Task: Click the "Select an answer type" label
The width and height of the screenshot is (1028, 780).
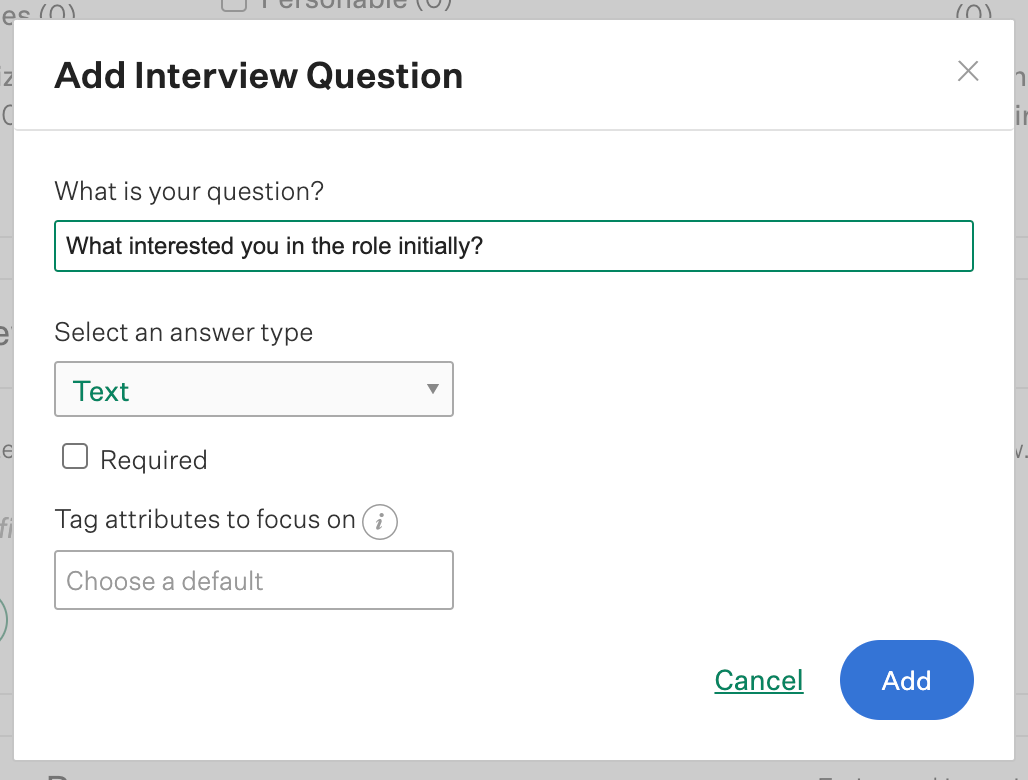Action: click(183, 332)
